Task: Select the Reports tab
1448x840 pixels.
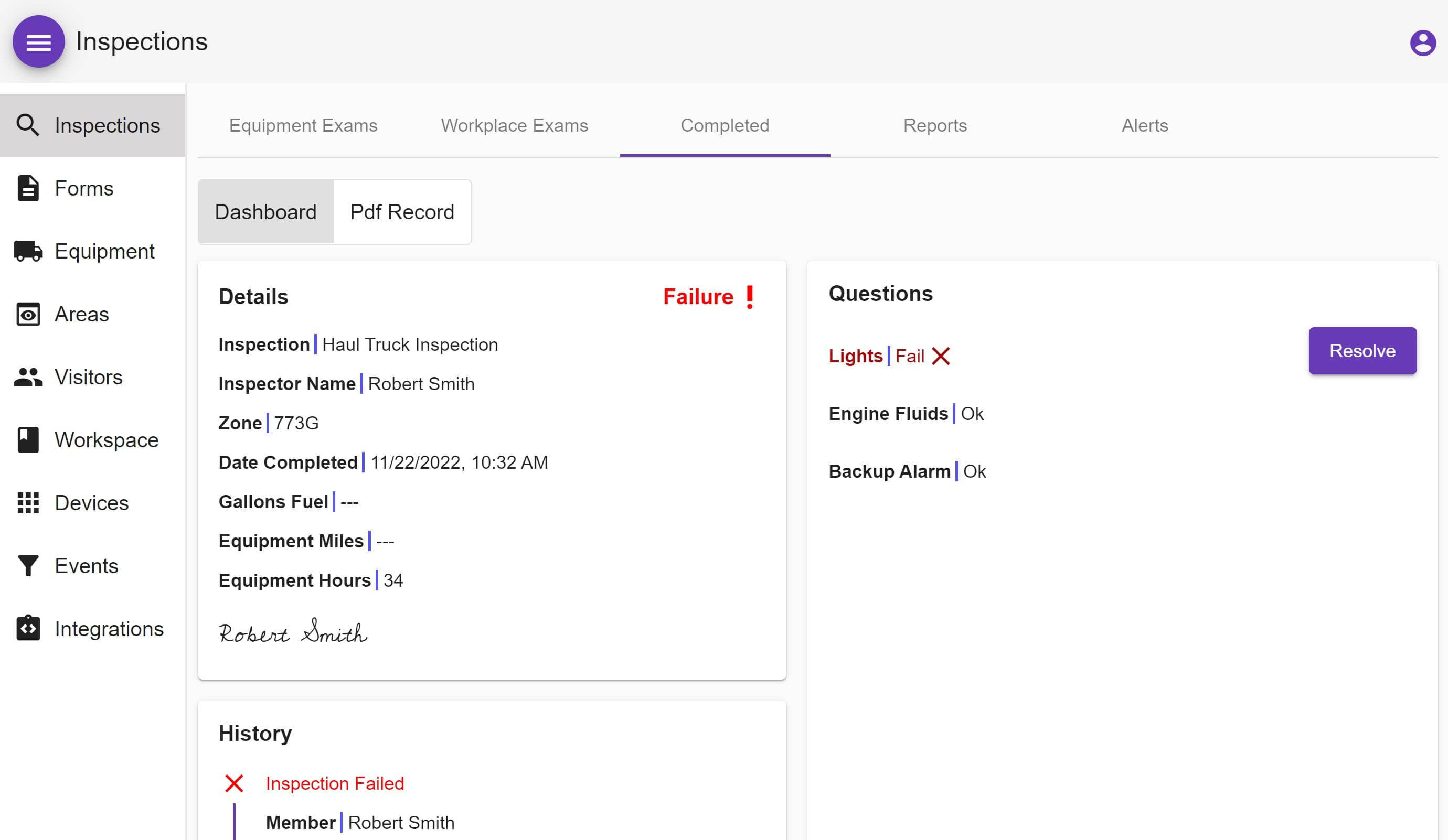Action: (x=934, y=125)
